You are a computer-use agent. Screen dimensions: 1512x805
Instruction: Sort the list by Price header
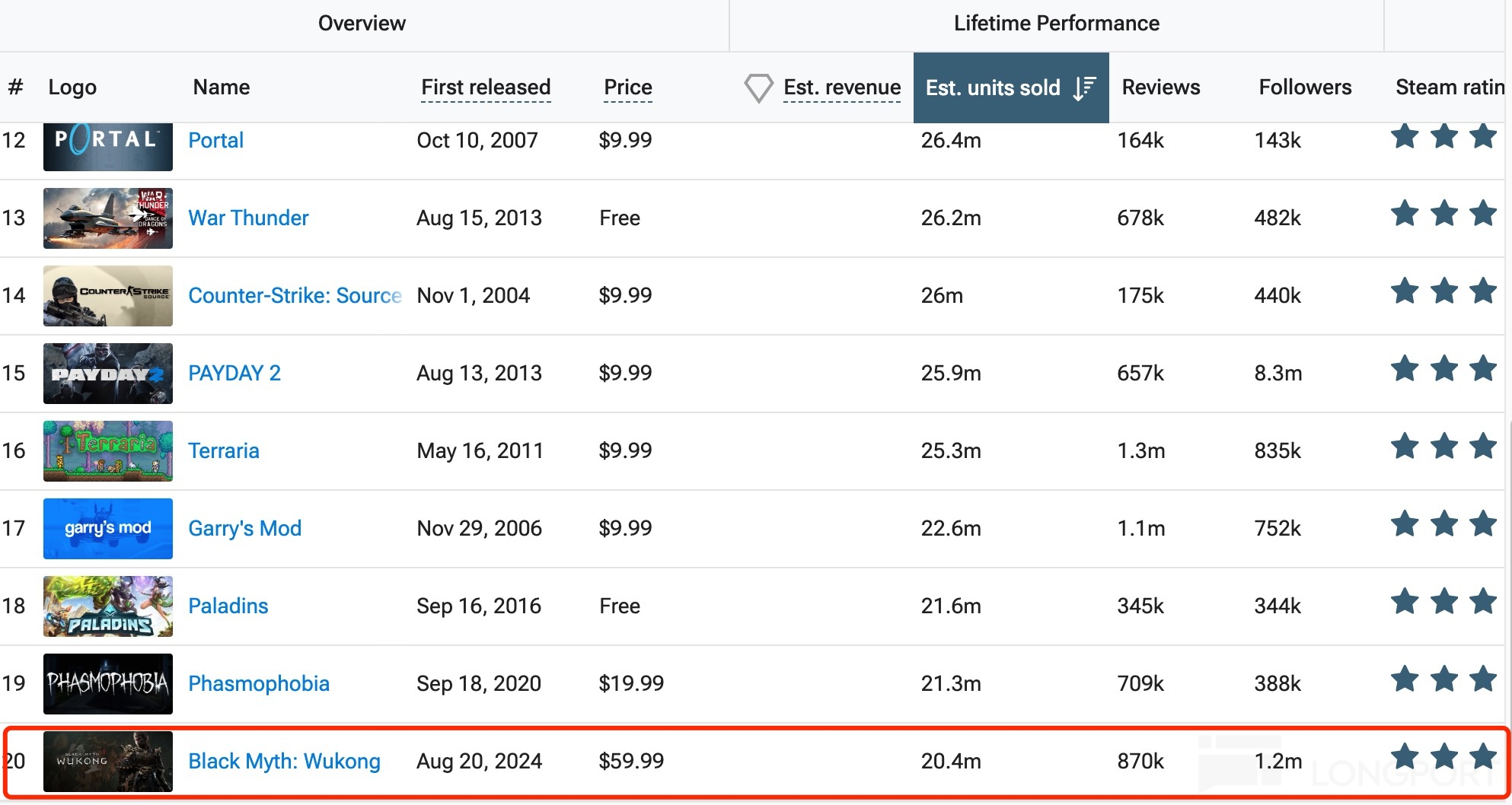[x=627, y=87]
